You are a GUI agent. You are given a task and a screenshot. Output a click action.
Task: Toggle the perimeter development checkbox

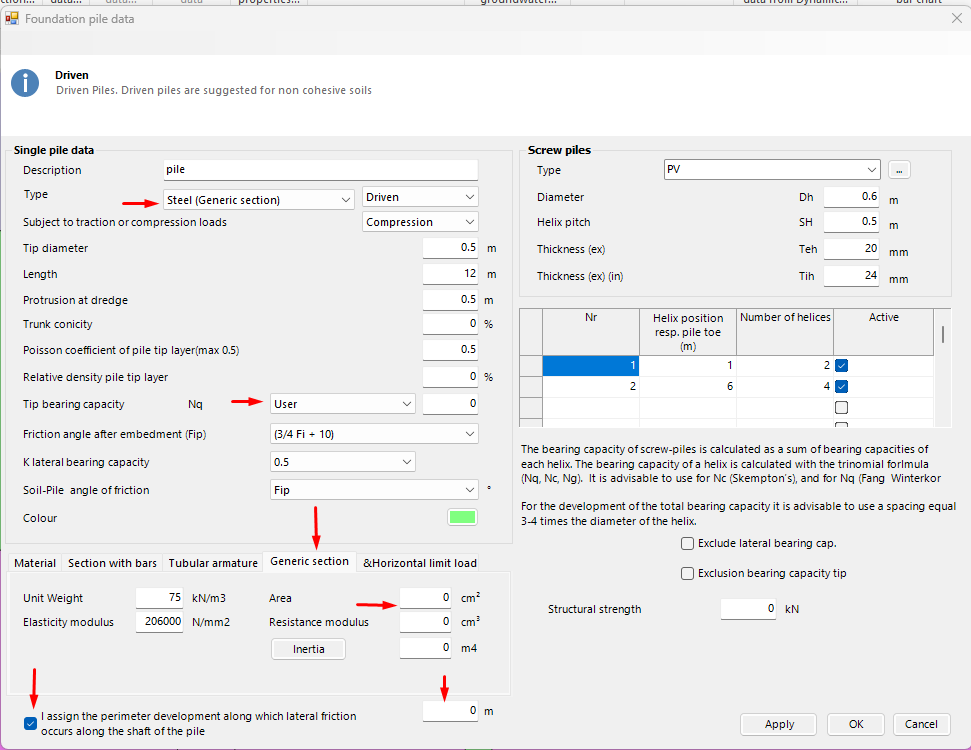pos(30,723)
